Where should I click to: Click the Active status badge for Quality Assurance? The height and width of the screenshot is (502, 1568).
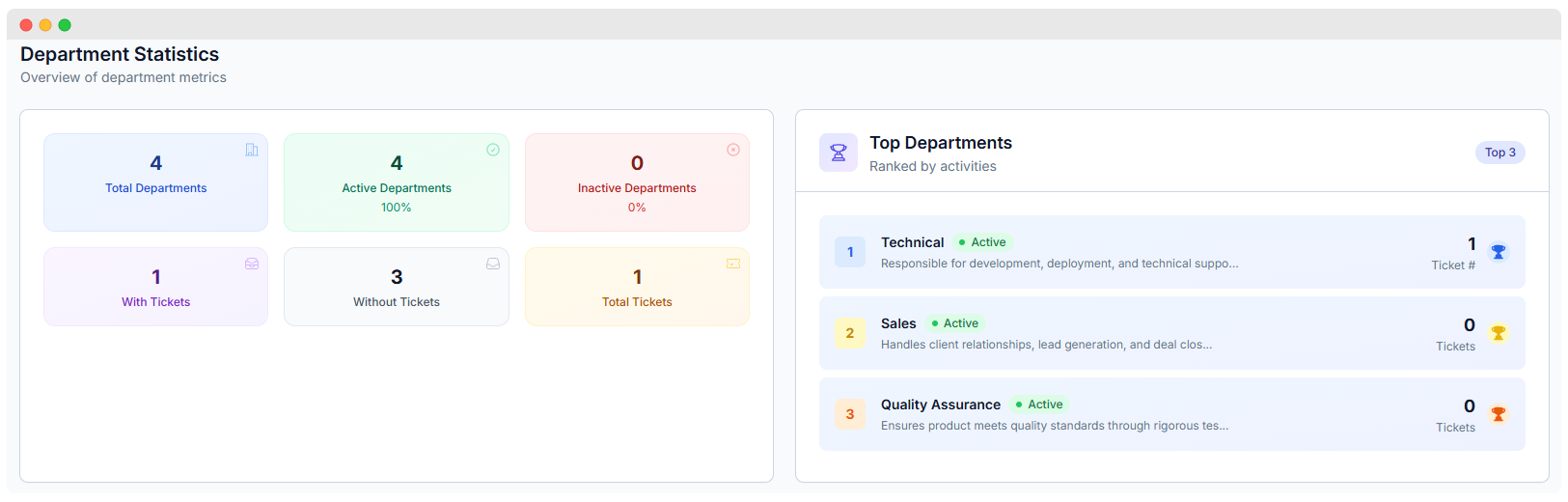pos(1039,404)
